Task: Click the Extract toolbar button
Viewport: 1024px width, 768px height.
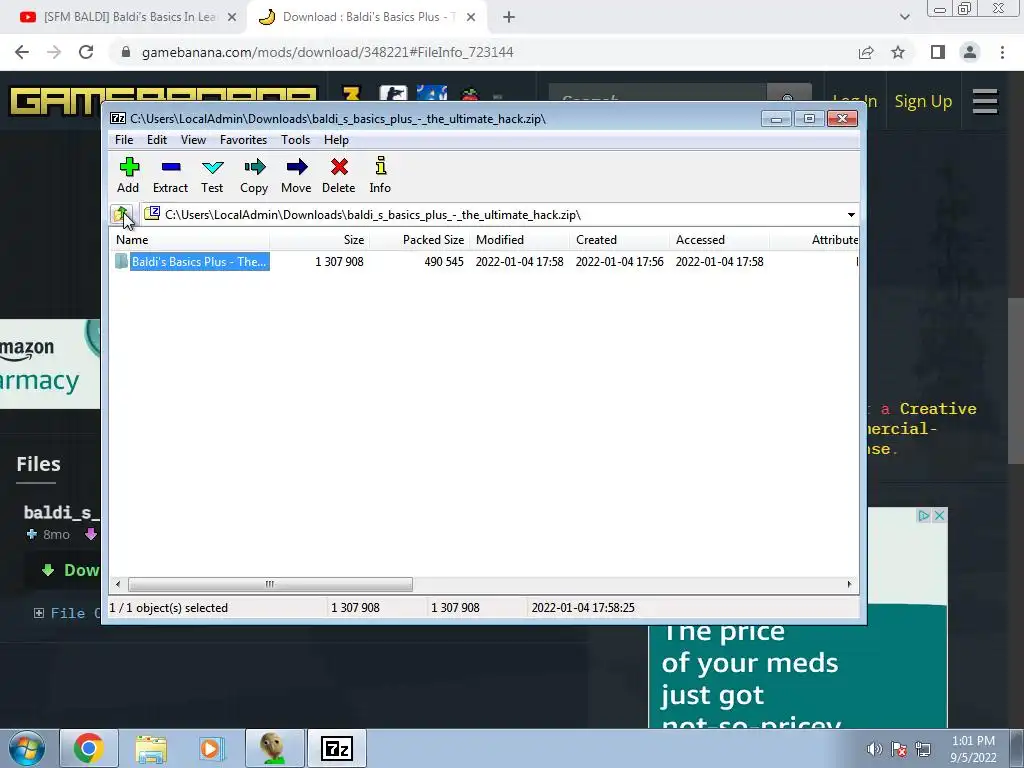Action: pyautogui.click(x=170, y=175)
